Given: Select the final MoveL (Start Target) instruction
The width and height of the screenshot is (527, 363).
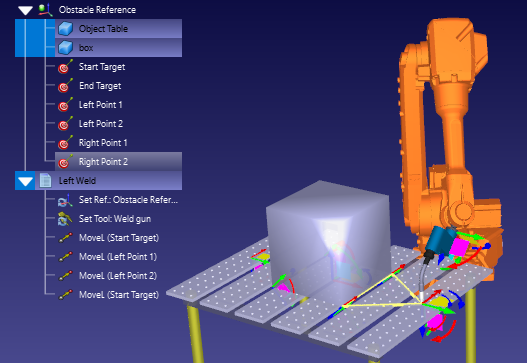Looking at the screenshot, I should 119,295.
